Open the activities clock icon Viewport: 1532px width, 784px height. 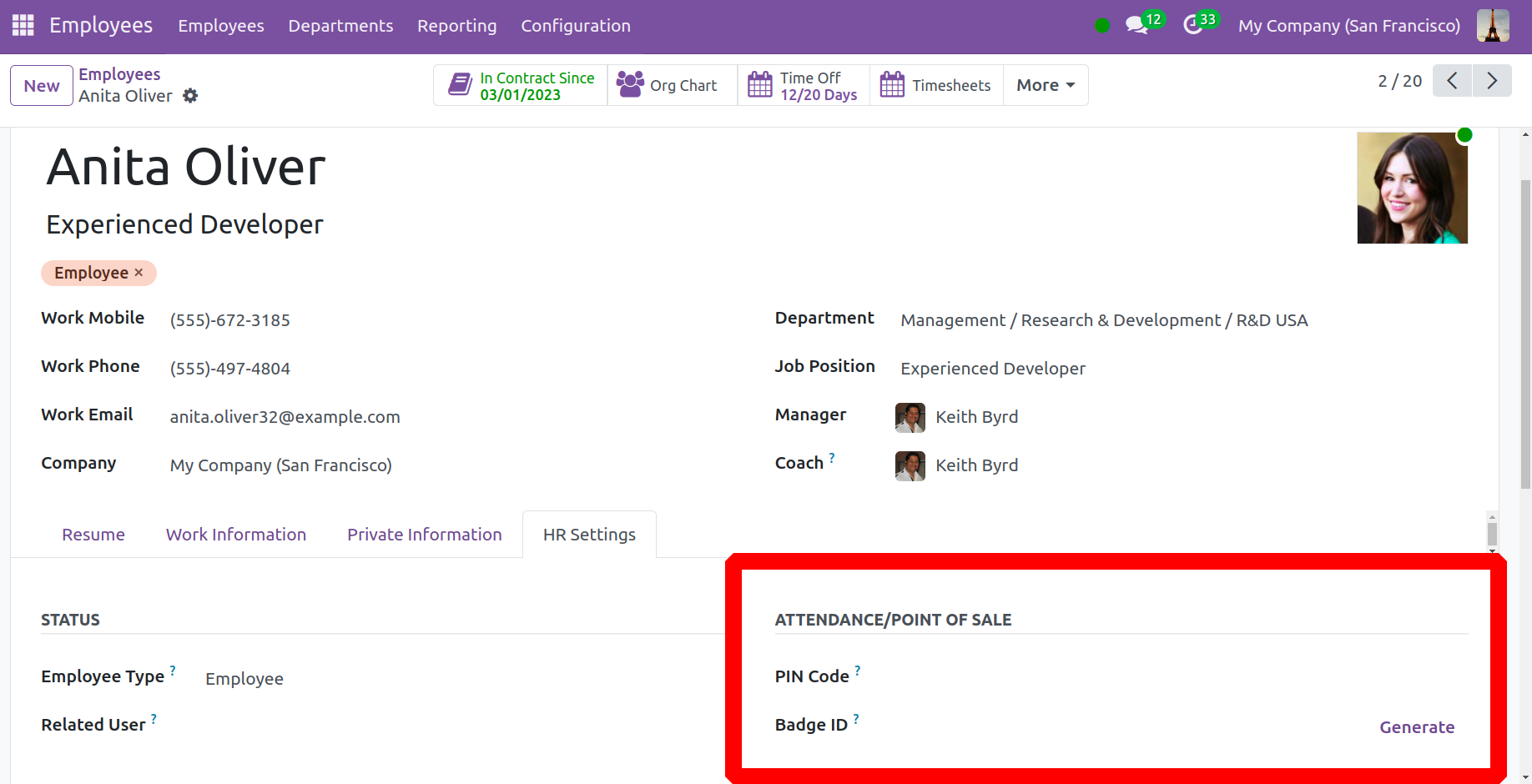point(1192,25)
